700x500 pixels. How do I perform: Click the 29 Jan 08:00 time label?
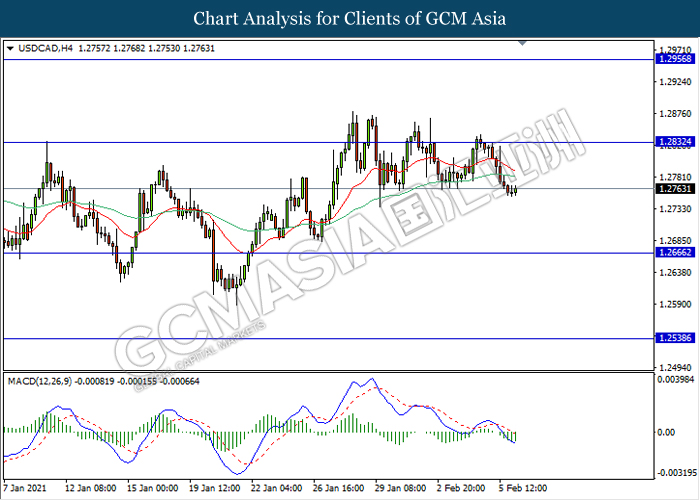401,488
